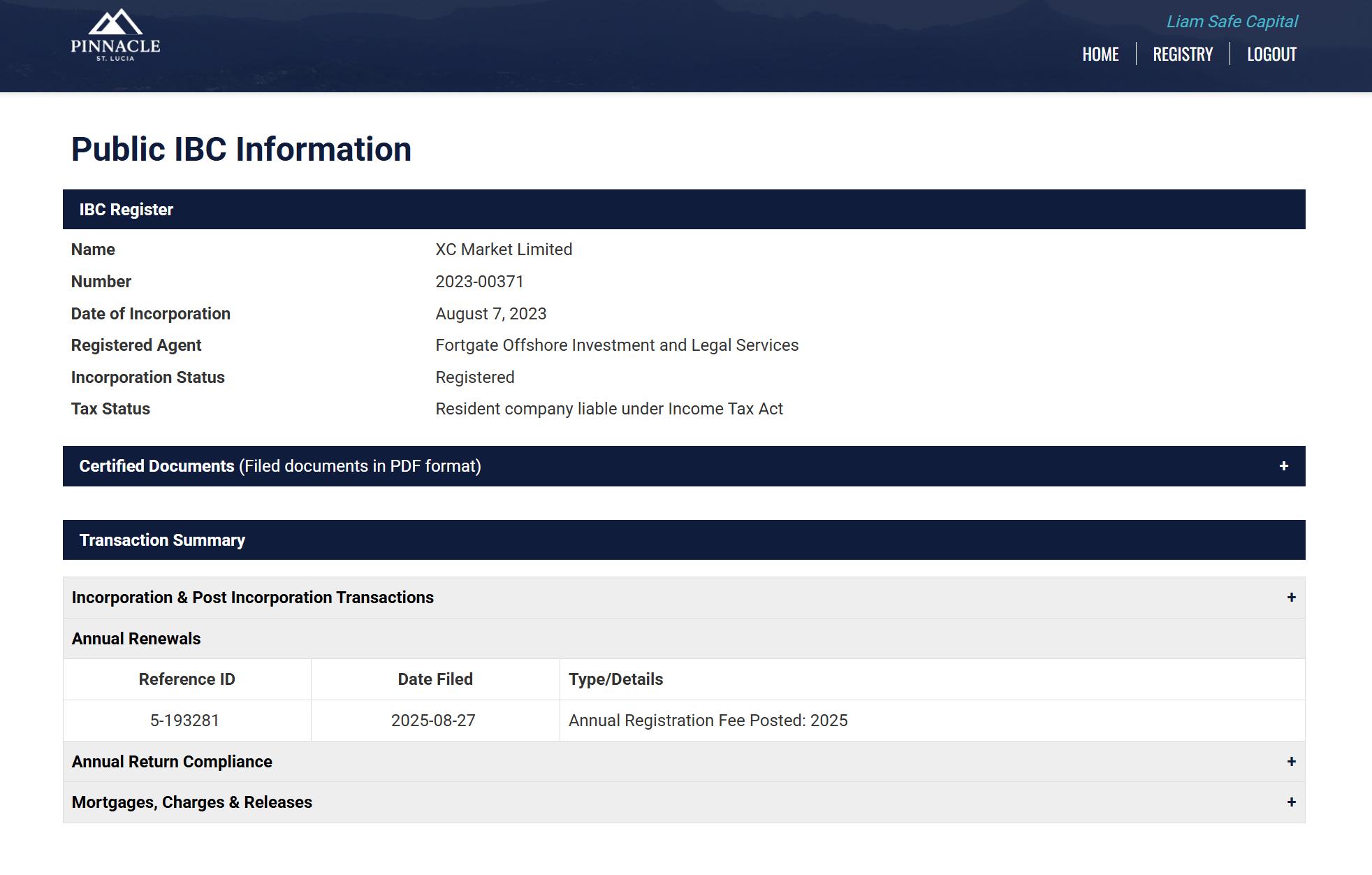Click the plus icon on Certified Documents
This screenshot has height=875, width=1372.
[1283, 466]
